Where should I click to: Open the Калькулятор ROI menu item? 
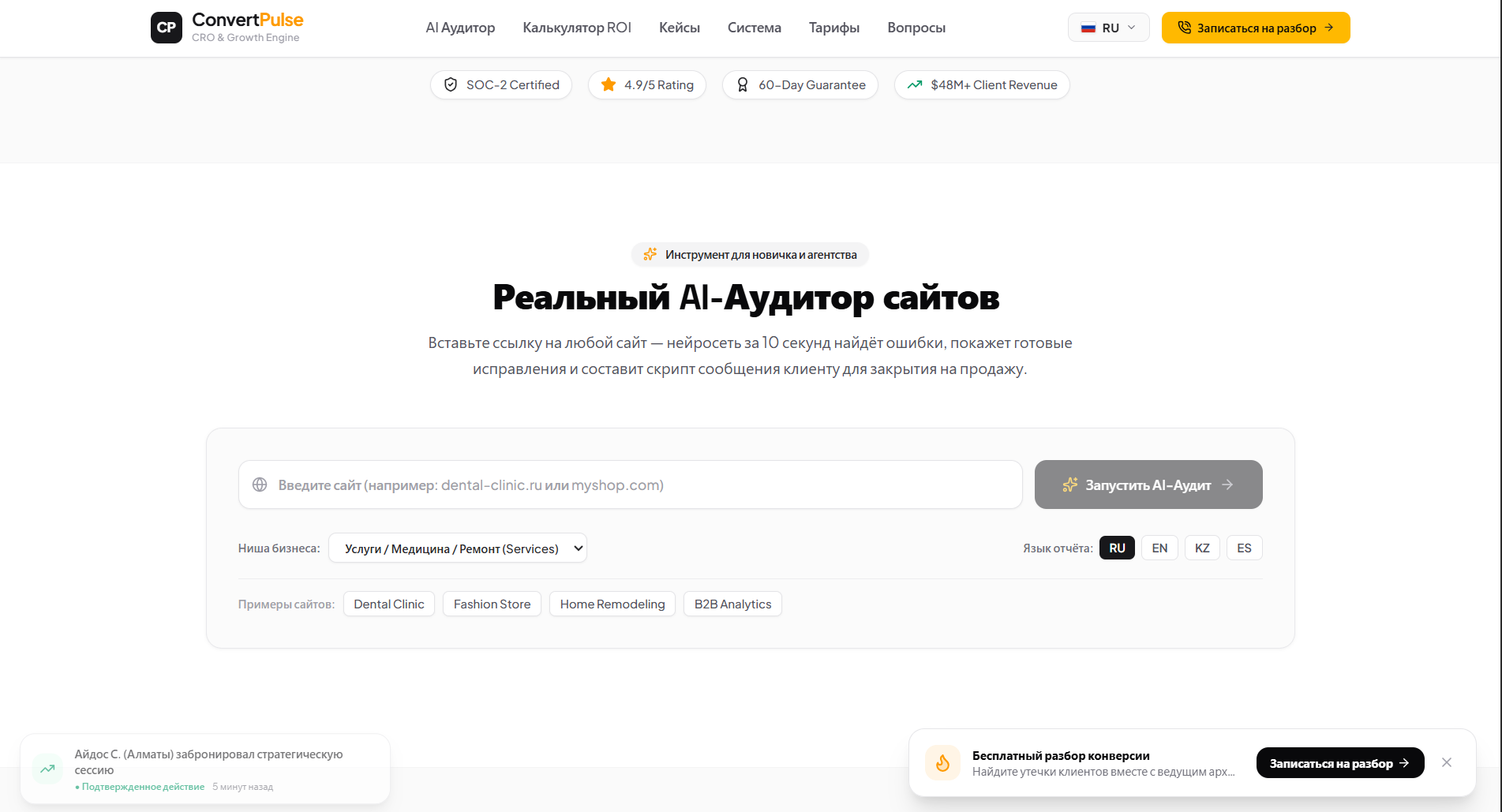click(x=577, y=28)
